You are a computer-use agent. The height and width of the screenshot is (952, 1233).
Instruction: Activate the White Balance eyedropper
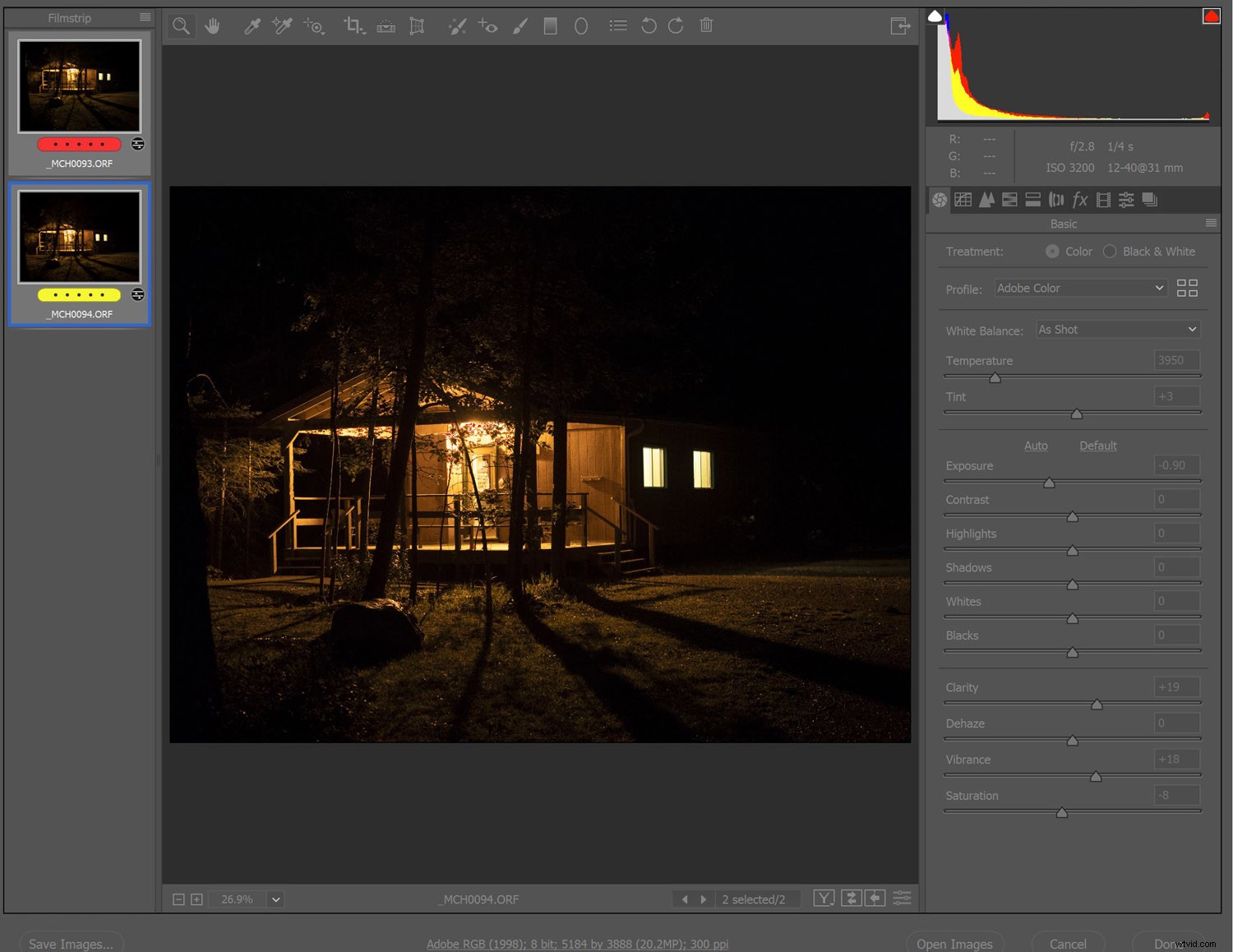[x=252, y=25]
